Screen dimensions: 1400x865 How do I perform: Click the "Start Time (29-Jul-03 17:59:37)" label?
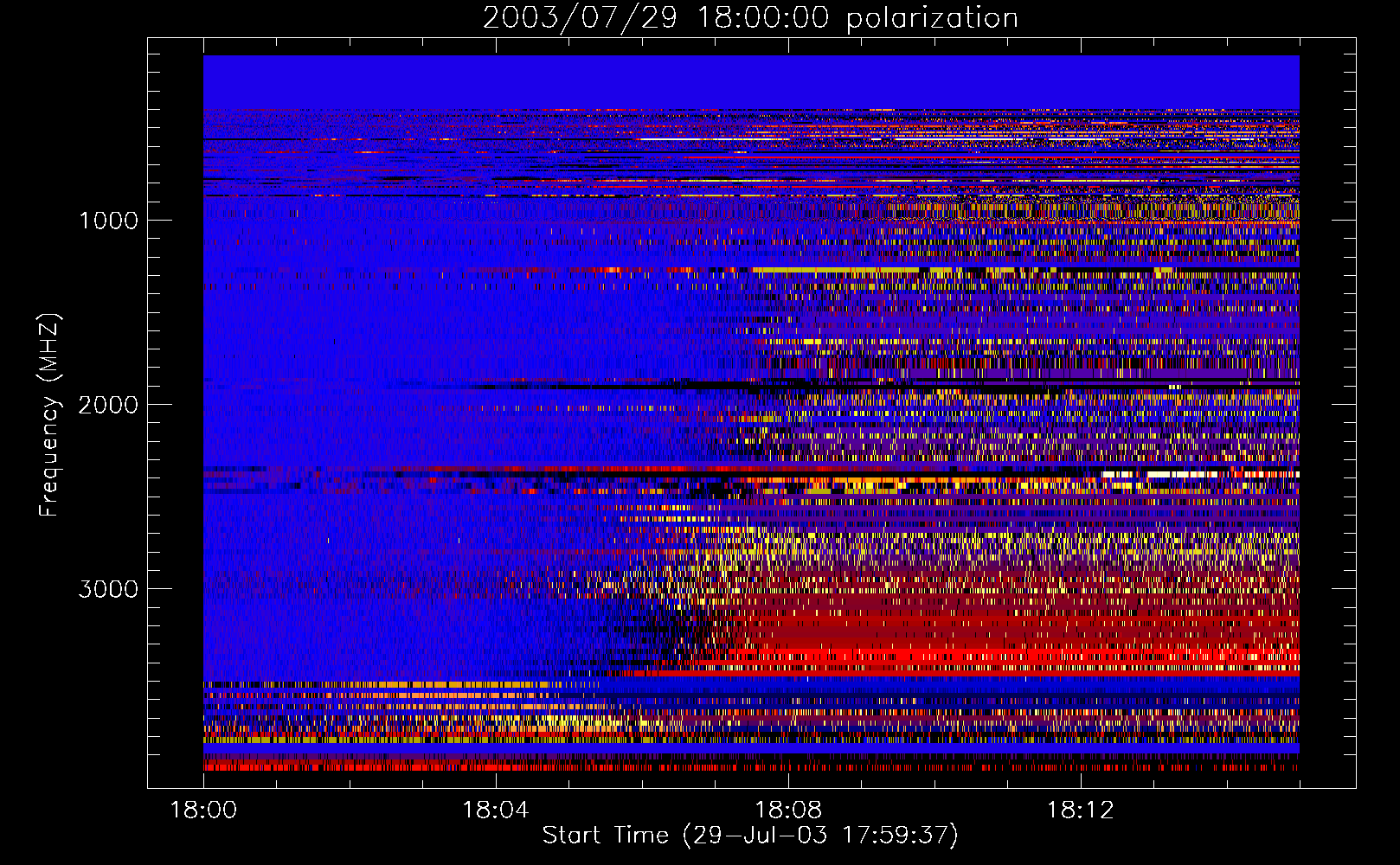tap(750, 836)
